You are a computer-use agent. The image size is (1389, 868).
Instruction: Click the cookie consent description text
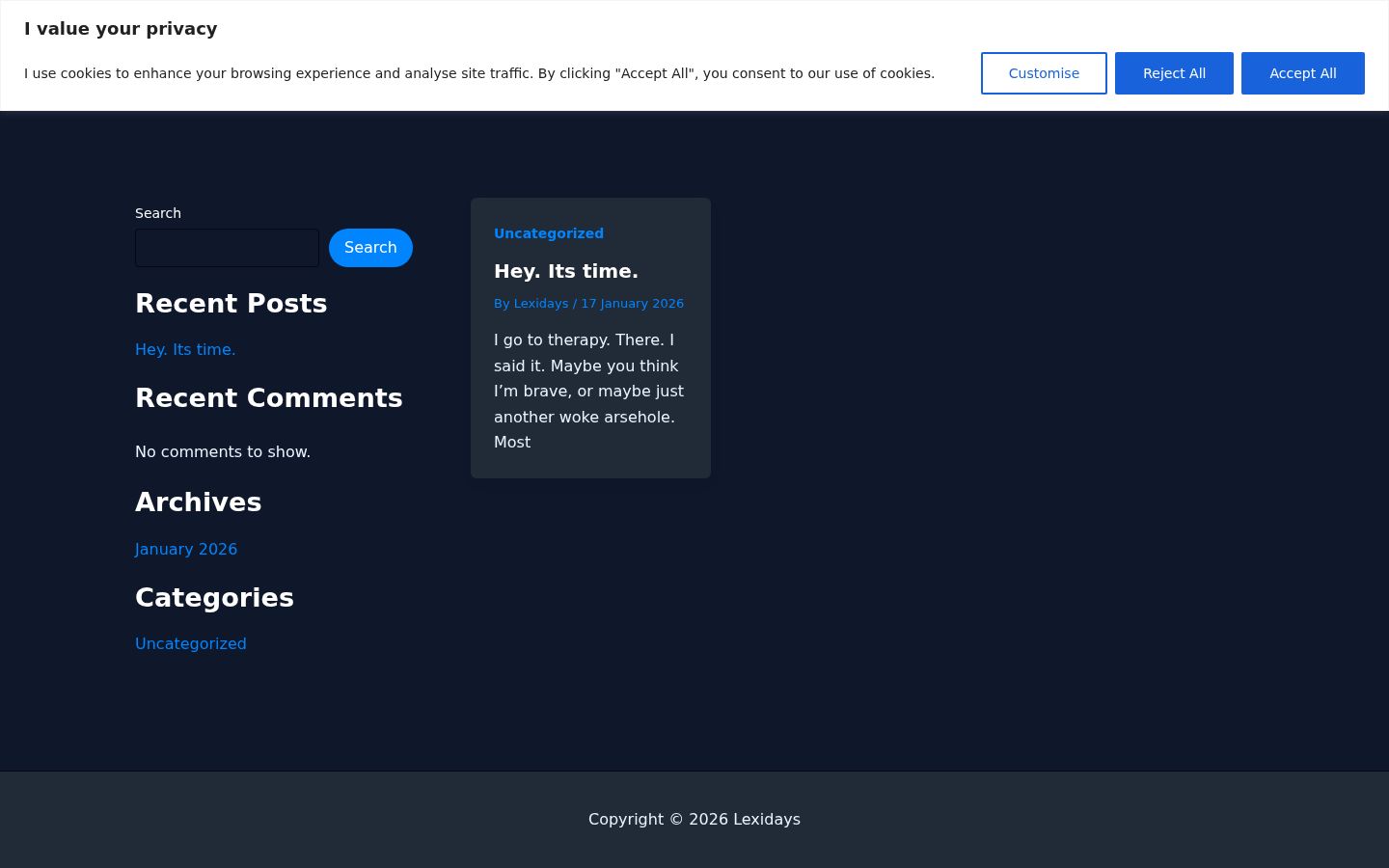(x=479, y=73)
